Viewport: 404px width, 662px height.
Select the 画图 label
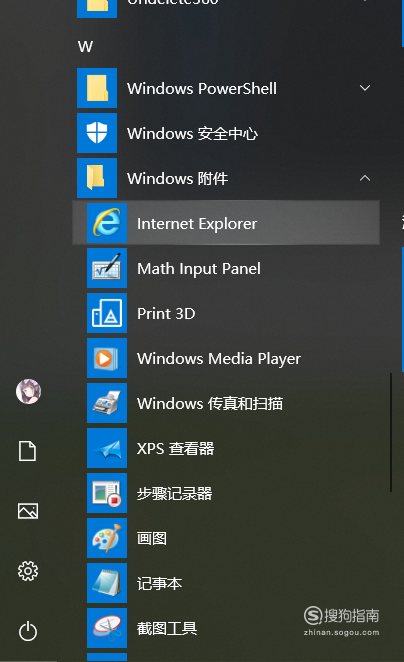click(x=152, y=538)
